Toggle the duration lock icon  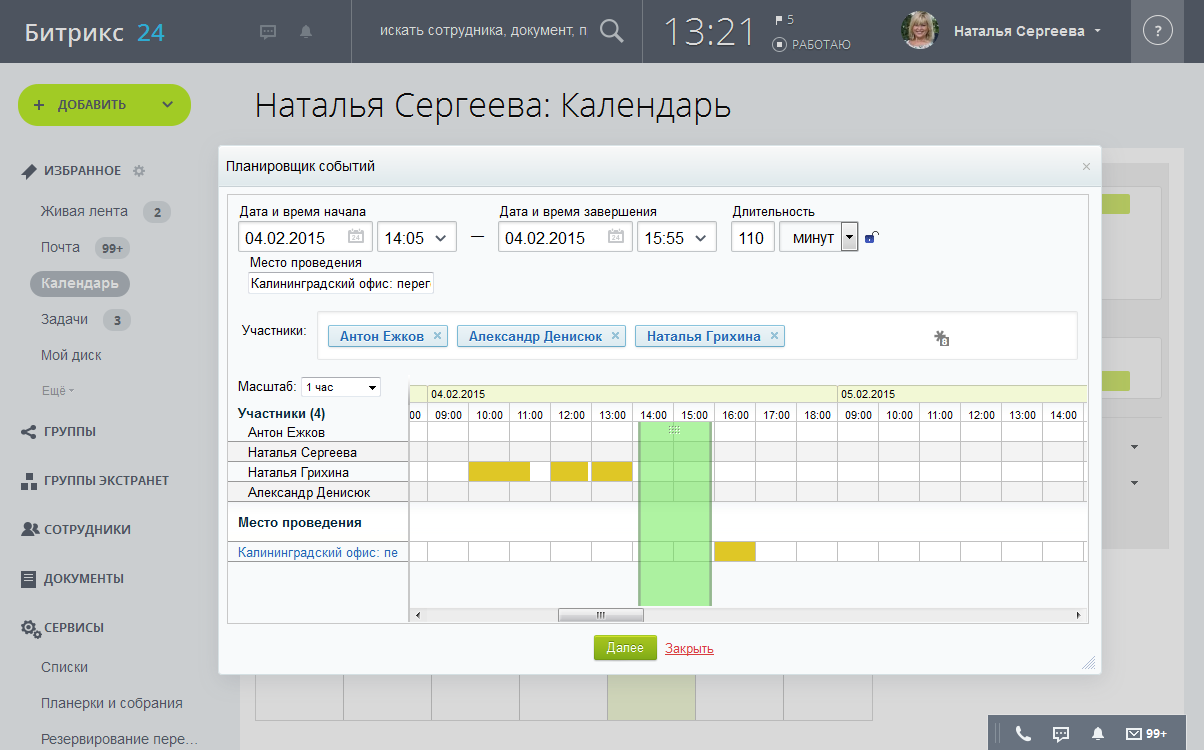871,237
